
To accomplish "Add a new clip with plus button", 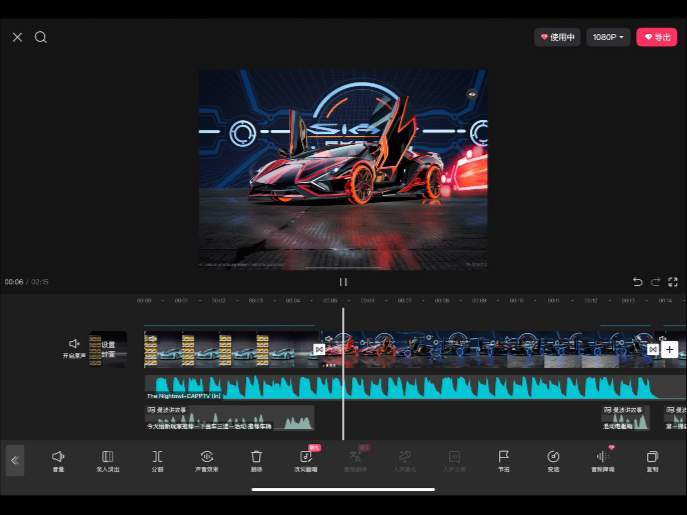I will [x=669, y=349].
